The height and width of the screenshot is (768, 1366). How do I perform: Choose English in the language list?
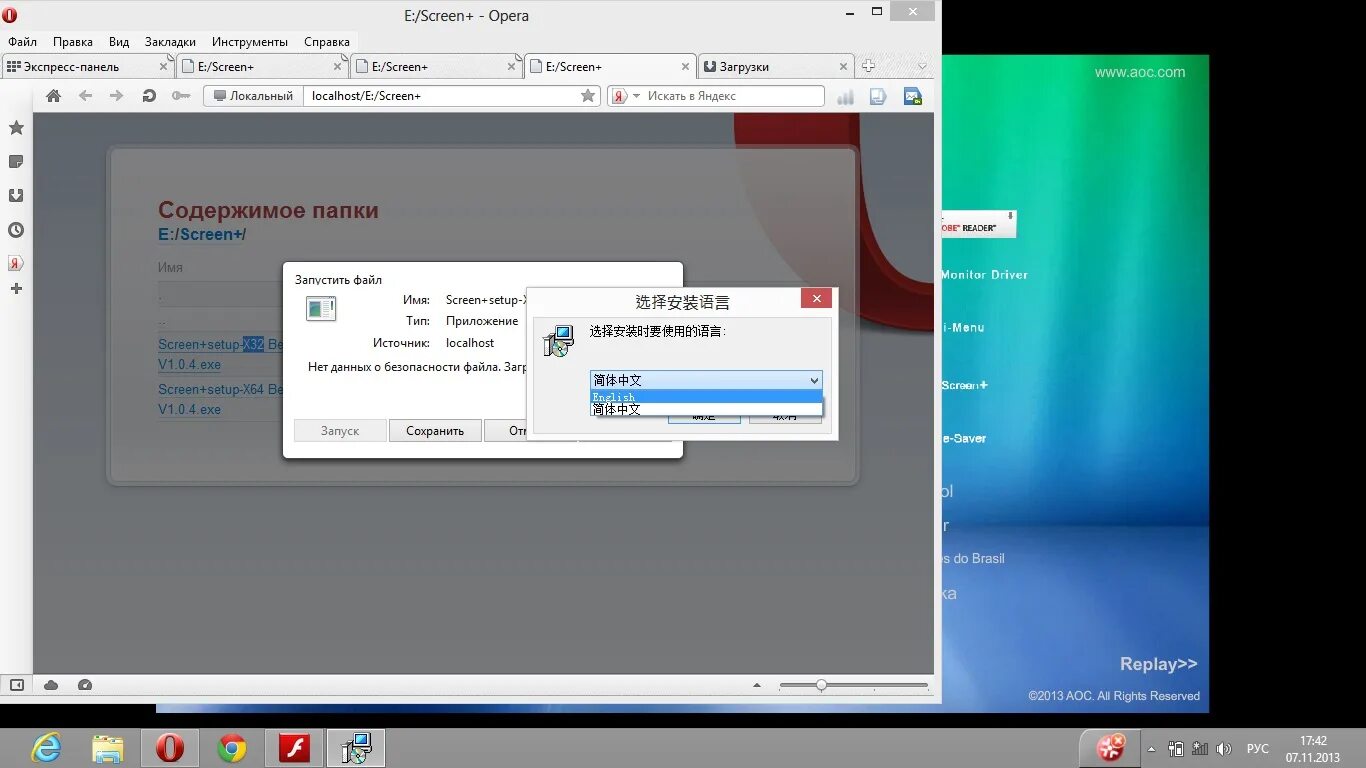click(x=706, y=397)
